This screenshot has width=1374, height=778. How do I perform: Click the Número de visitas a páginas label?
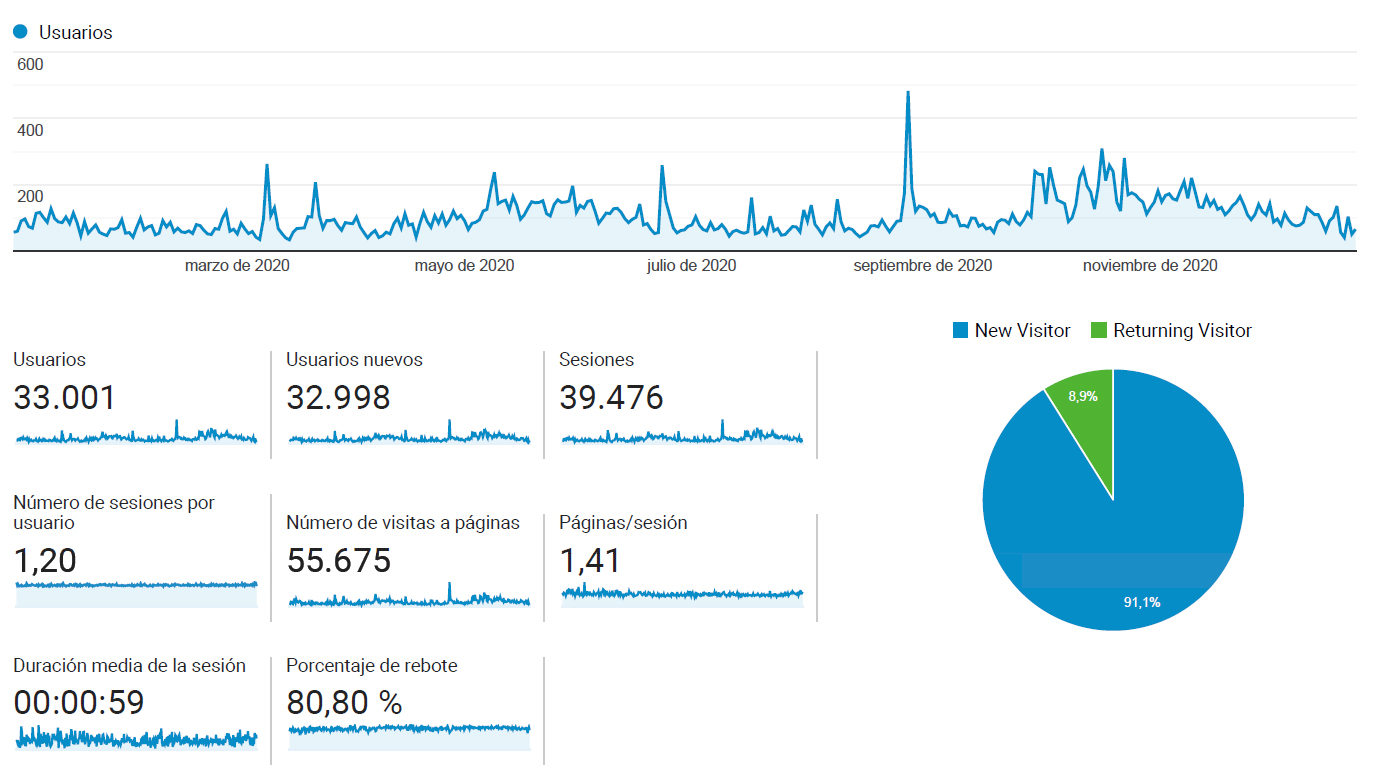[x=403, y=523]
